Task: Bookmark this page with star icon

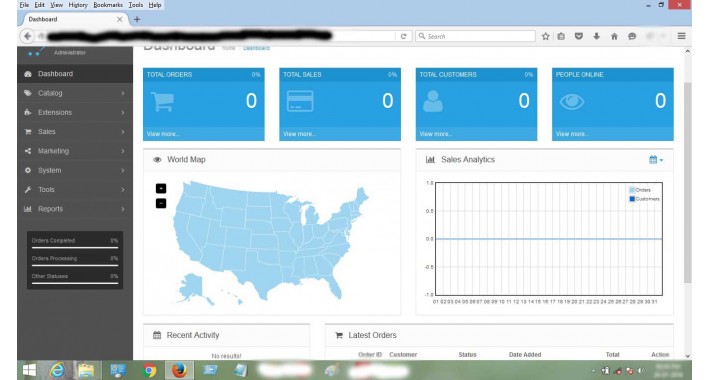Action: pos(545,36)
